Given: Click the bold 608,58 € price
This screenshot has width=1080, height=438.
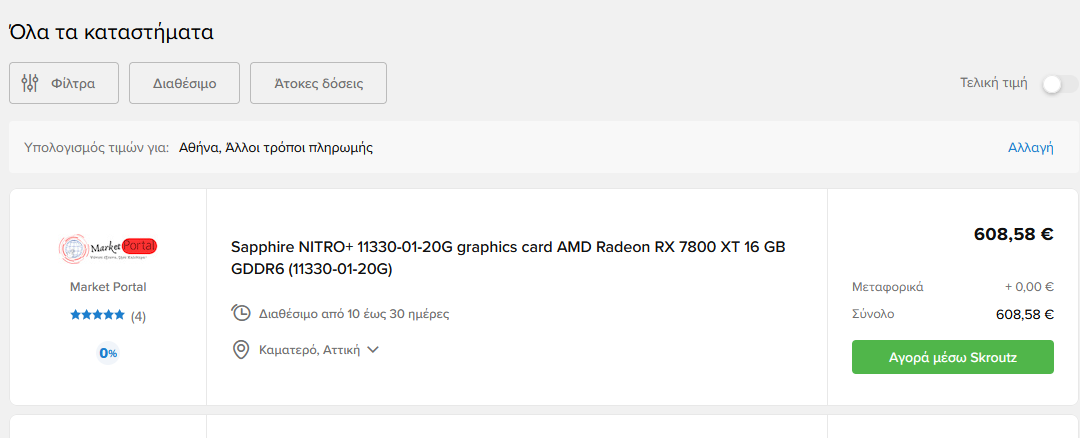Looking at the screenshot, I should 1013,234.
